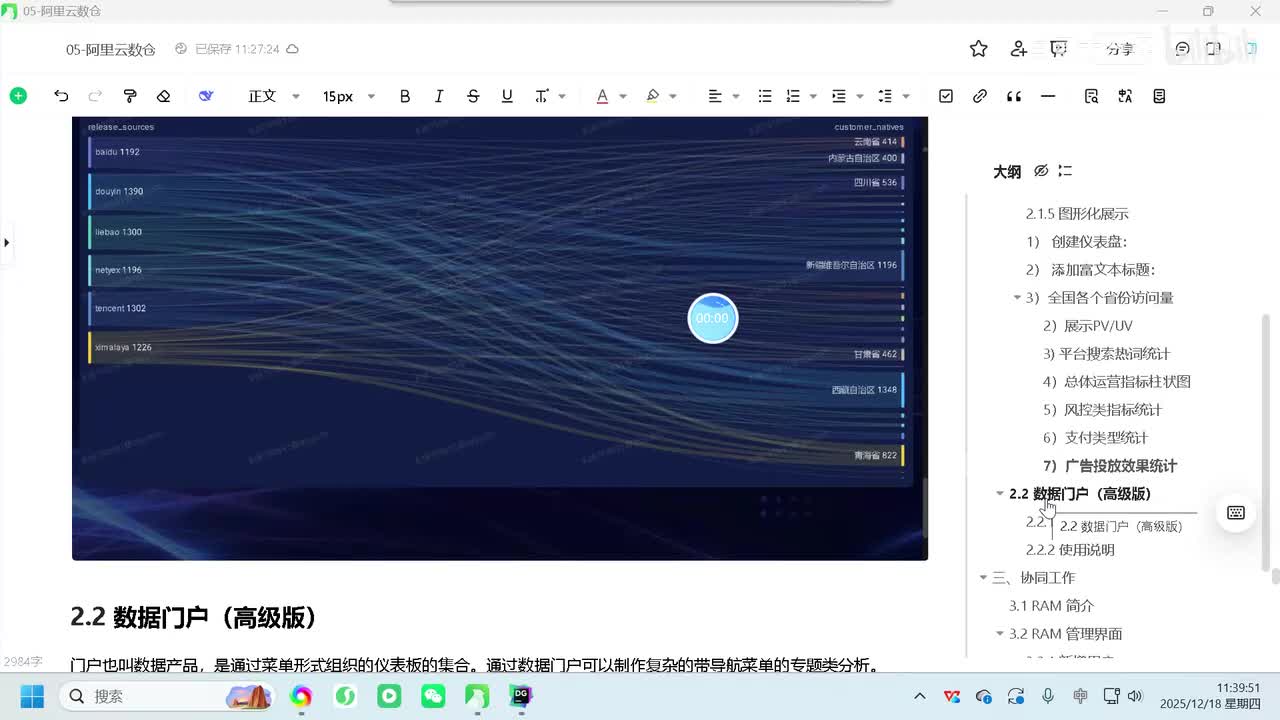1280x720 pixels.
Task: Click the 分享 share button
Action: (x=1120, y=49)
